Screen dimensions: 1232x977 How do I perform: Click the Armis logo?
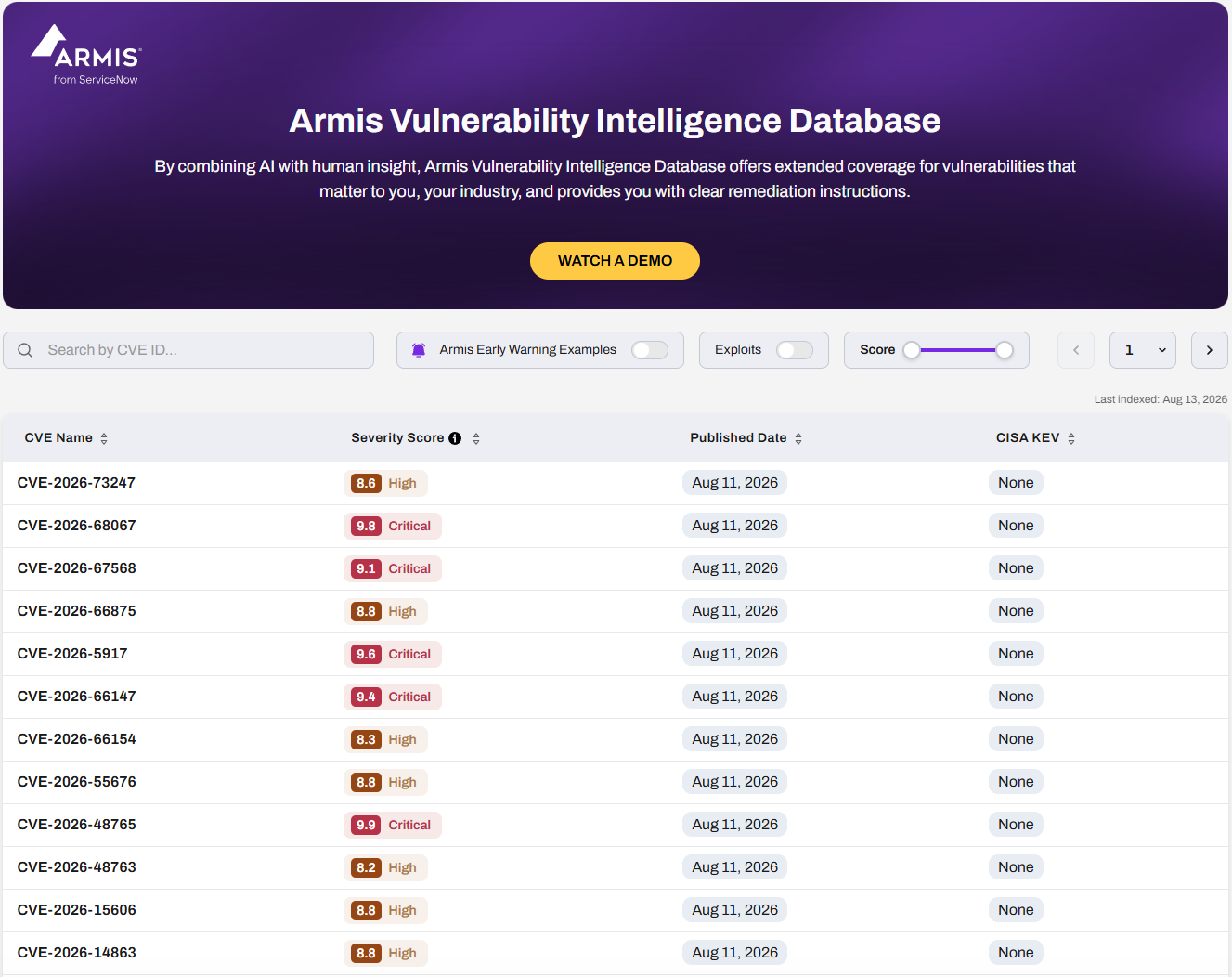(85, 55)
